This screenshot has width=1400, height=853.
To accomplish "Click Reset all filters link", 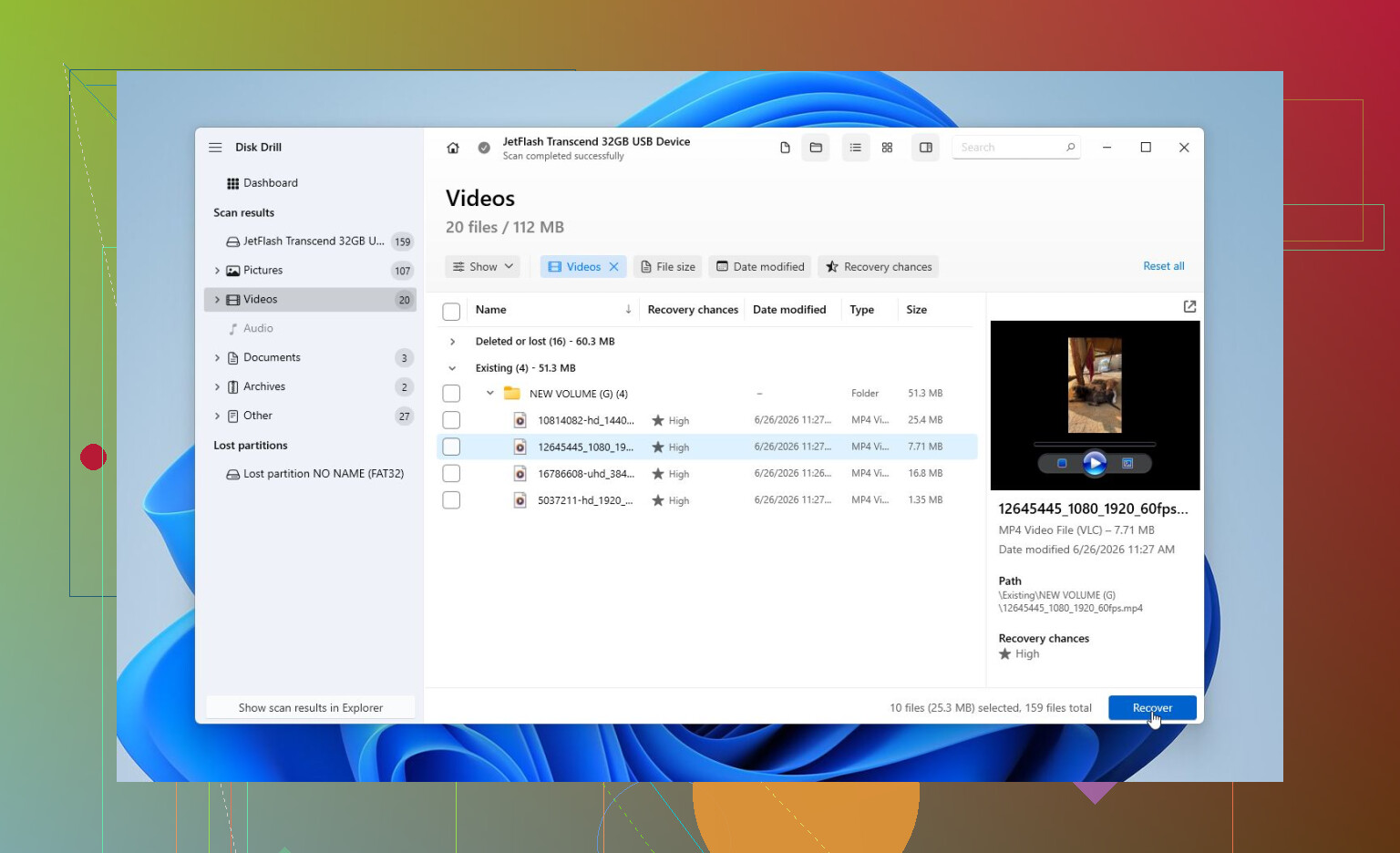I will click(x=1164, y=266).
